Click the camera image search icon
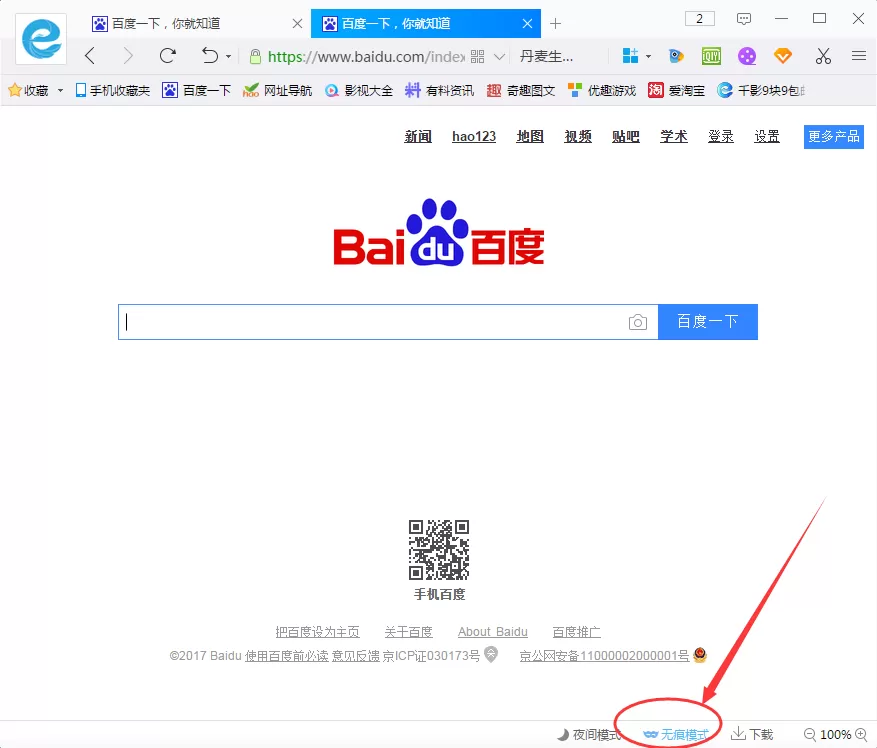 point(638,322)
